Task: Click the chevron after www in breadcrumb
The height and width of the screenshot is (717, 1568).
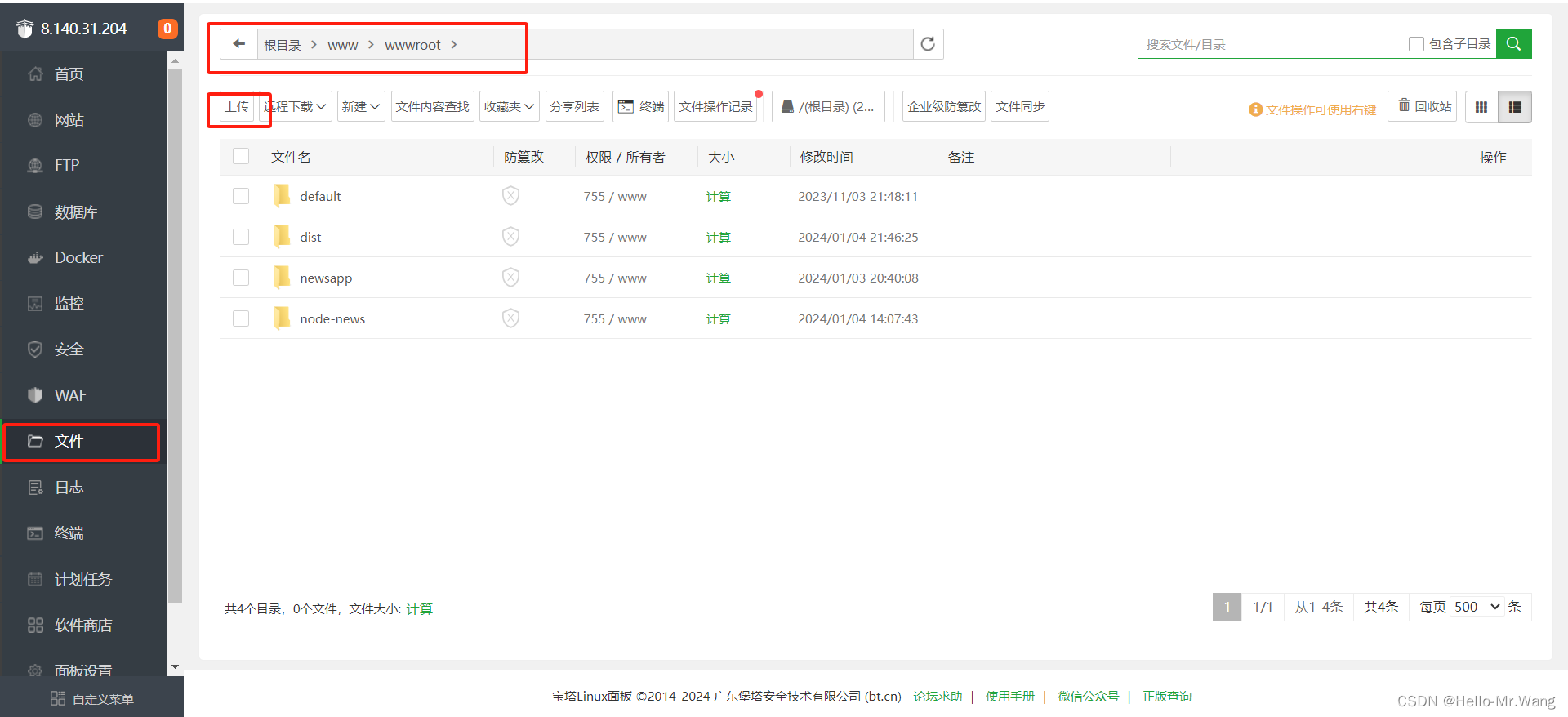Action: coord(371,44)
